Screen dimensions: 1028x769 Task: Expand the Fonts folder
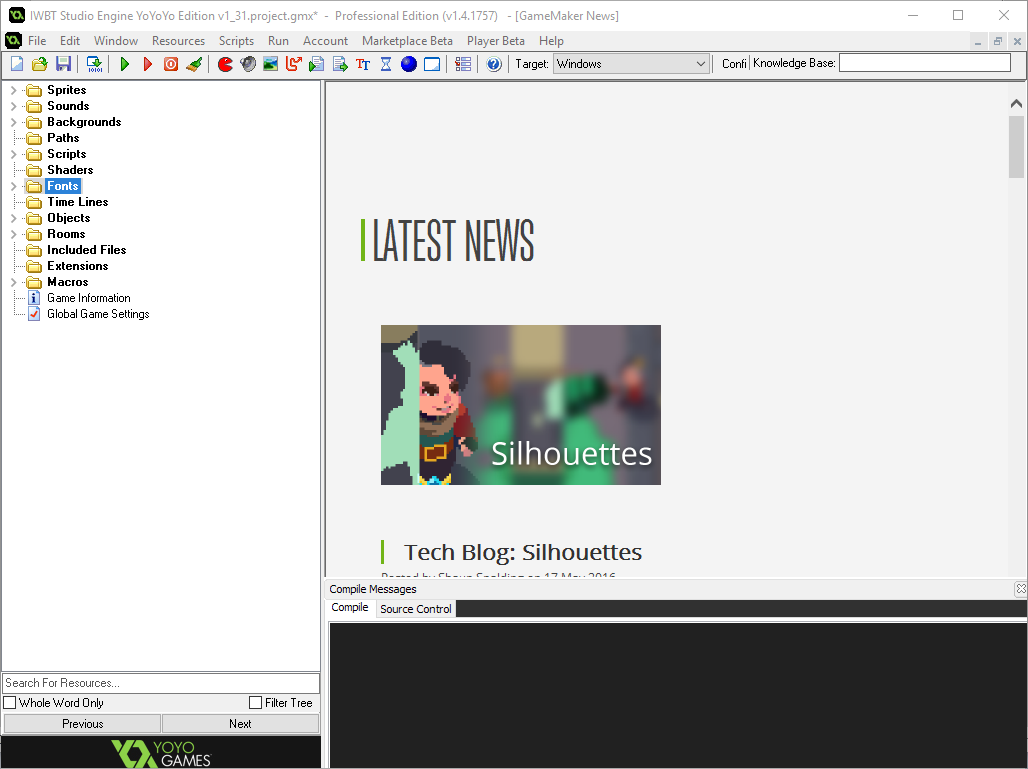(x=13, y=186)
